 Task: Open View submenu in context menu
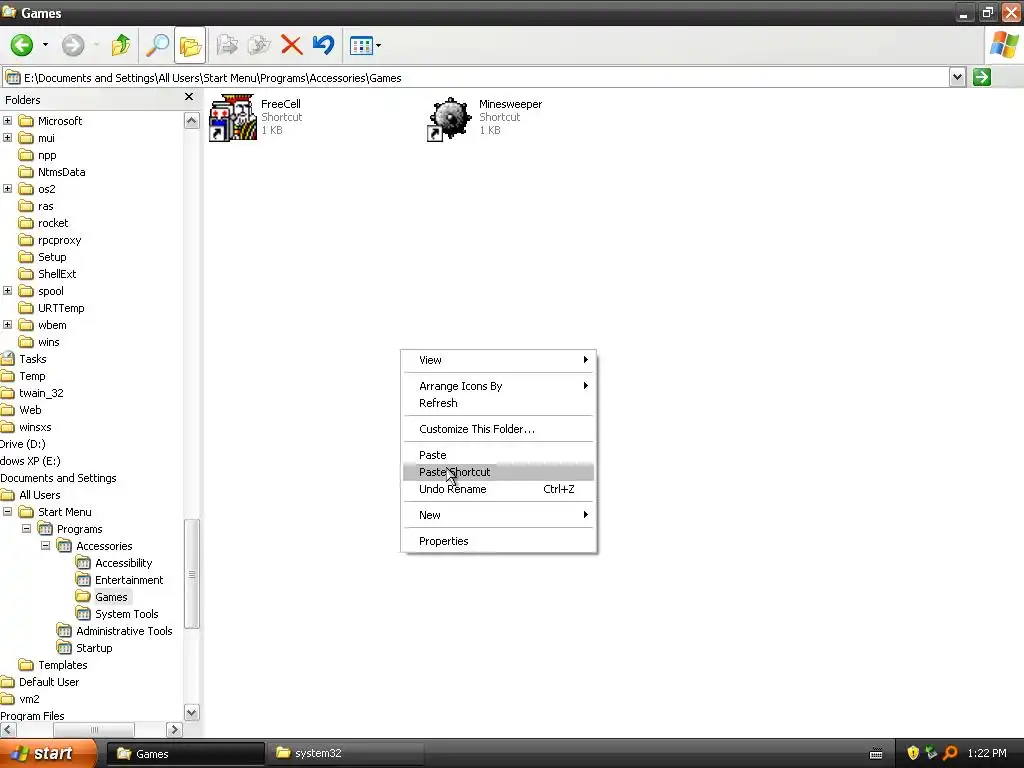pos(498,360)
